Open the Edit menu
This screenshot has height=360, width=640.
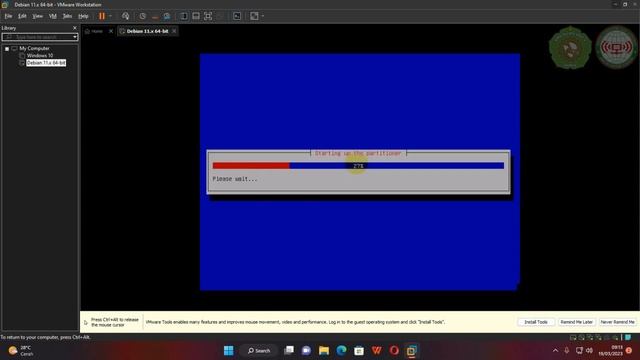(22, 16)
